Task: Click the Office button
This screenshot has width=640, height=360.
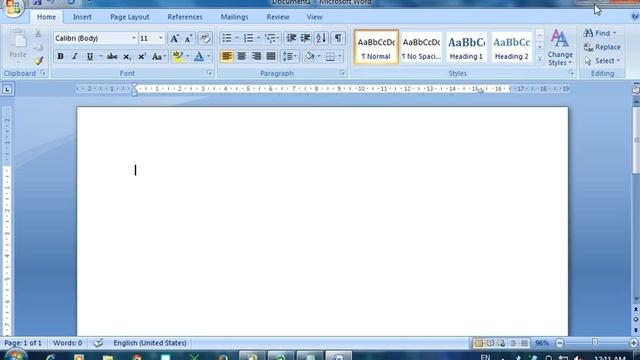Action: click(13, 7)
